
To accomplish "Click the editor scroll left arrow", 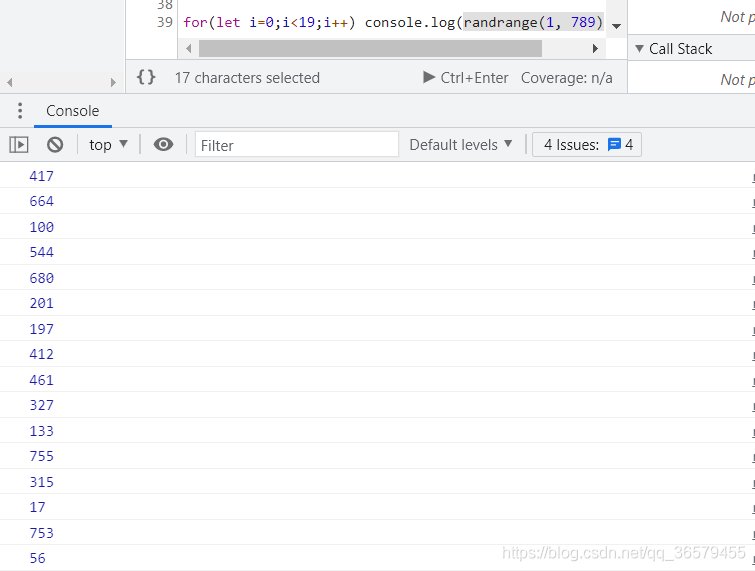I will (189, 48).
